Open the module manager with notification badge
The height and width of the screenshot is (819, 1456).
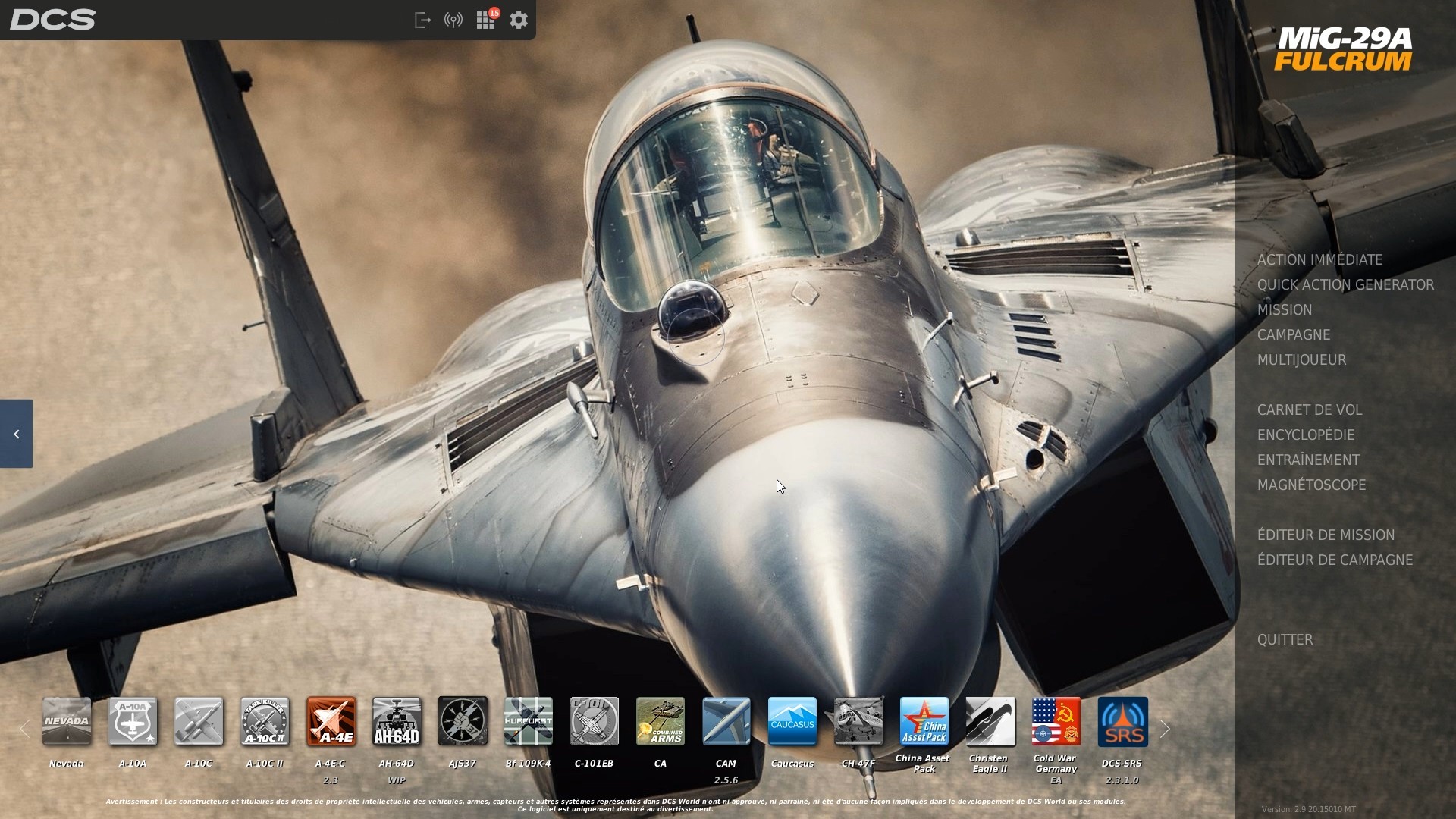click(485, 20)
